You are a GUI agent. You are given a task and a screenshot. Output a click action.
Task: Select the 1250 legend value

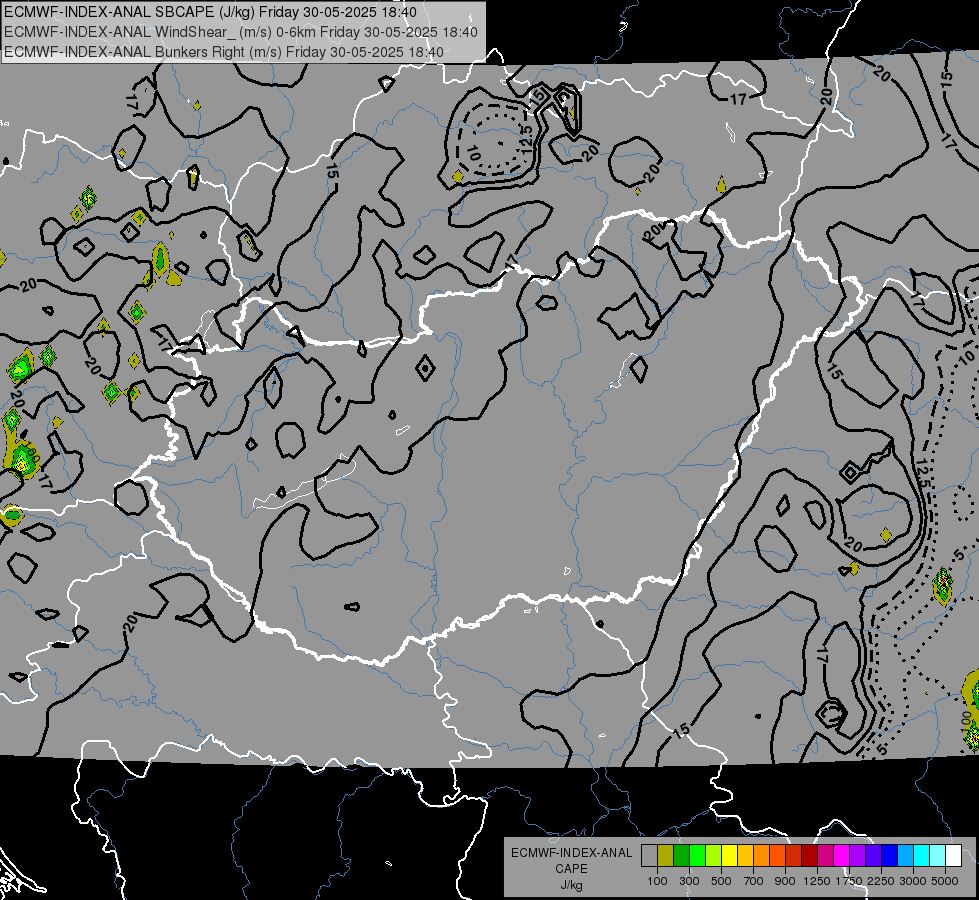pyautogui.click(x=818, y=881)
